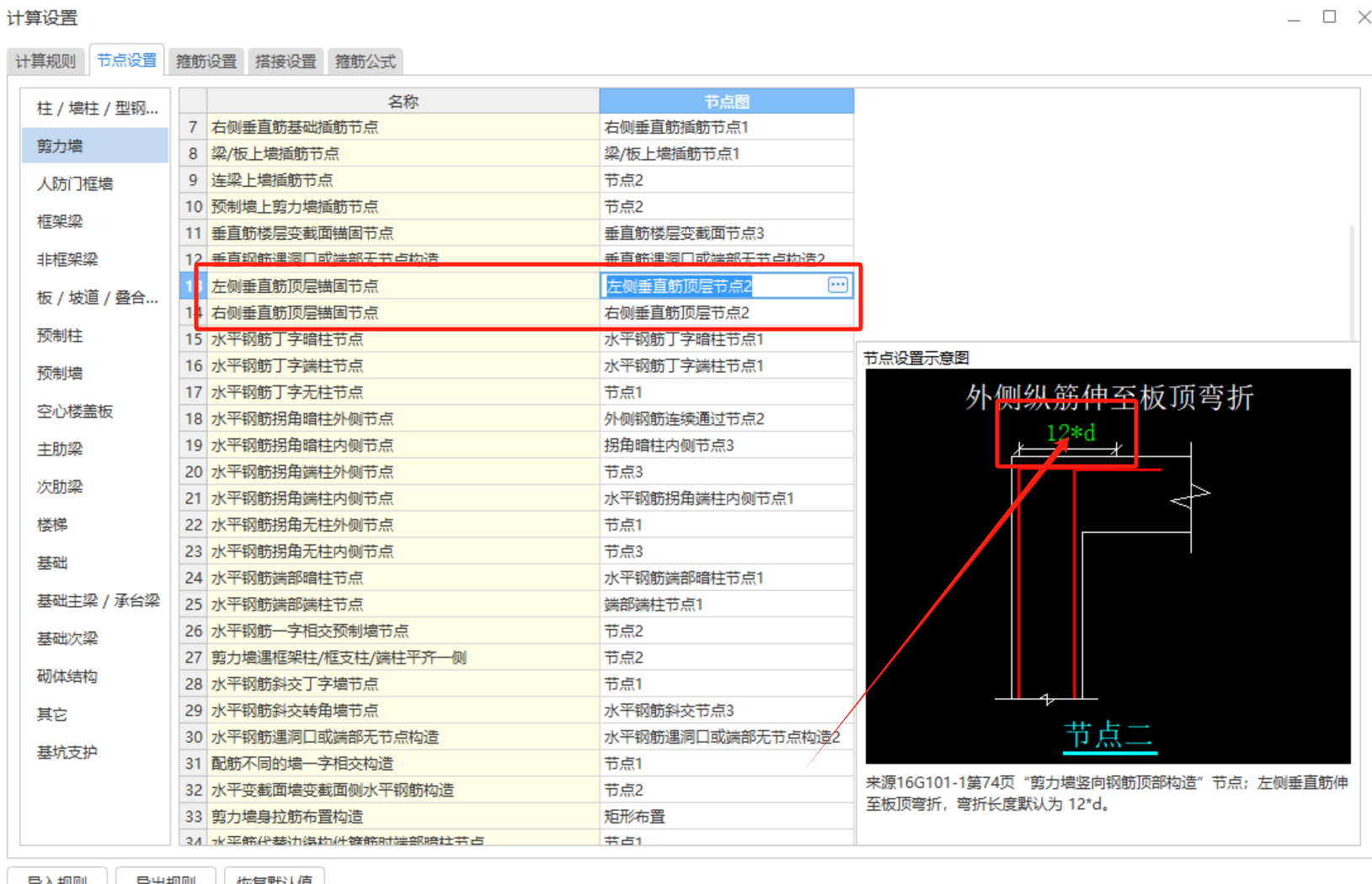Open the 搭接设置 tab
This screenshot has height=884, width=1372.
pos(286,61)
